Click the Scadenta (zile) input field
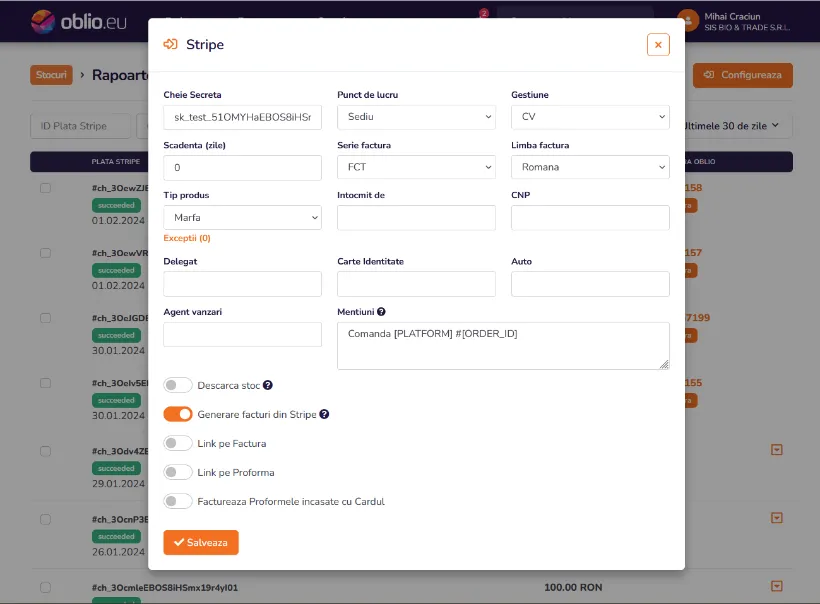Image resolution: width=820 pixels, height=604 pixels. [x=242, y=167]
